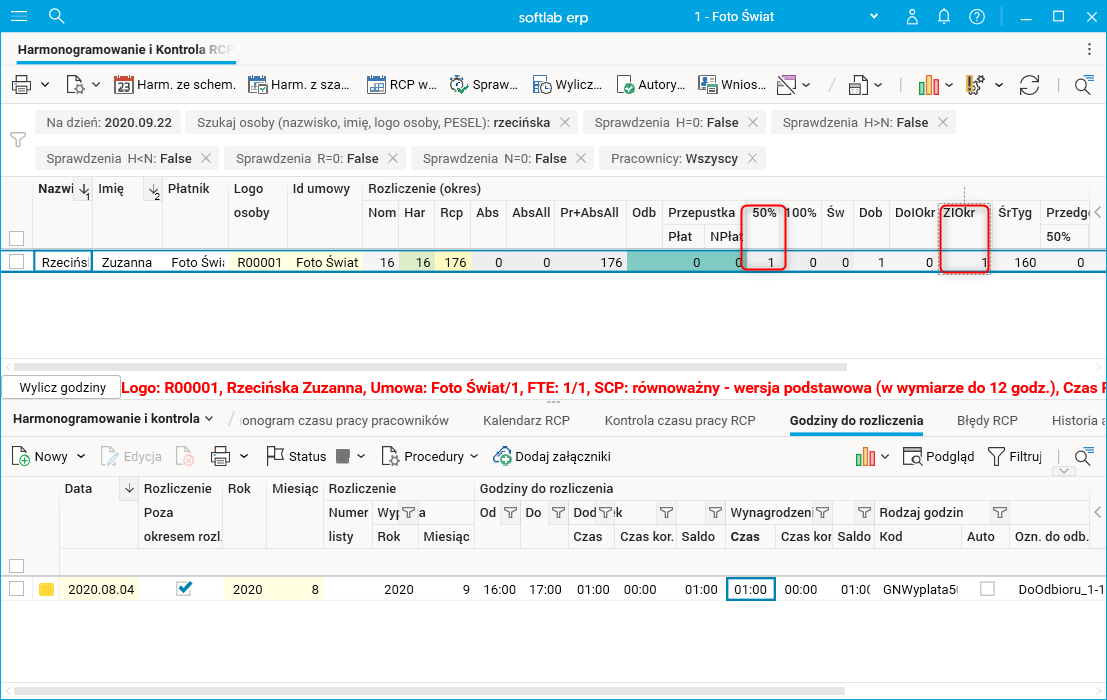Click the Wynagrodzenie Czas 01:00 cell

pyautogui.click(x=750, y=589)
